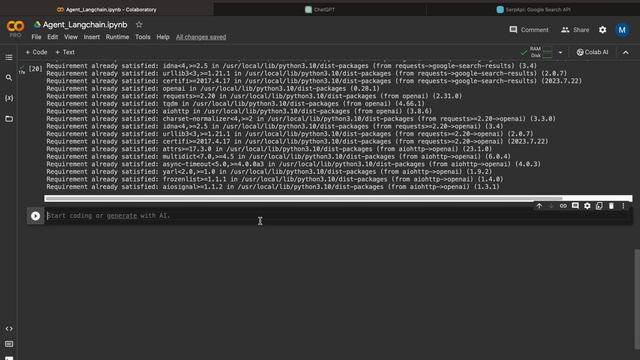
Task: Mirror cell in tab icon
Action: coord(599,206)
